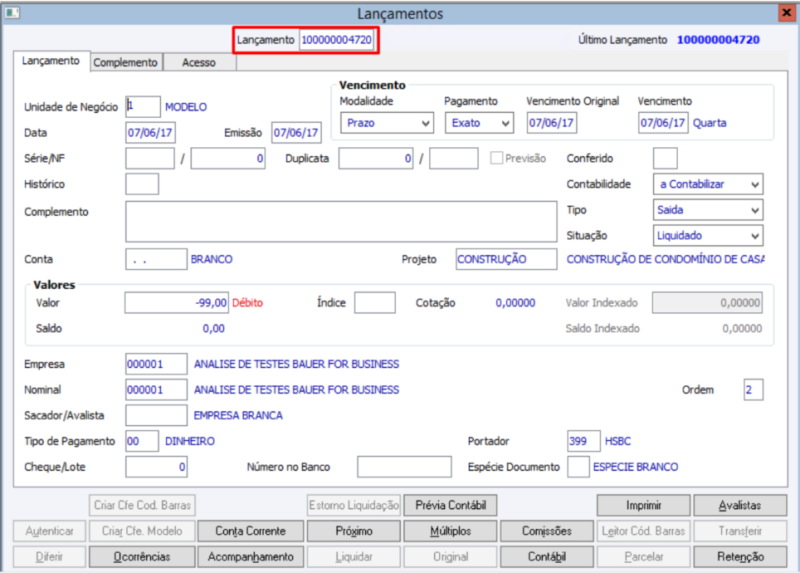Click the Parcelar button
The image size is (800, 573).
643,556
